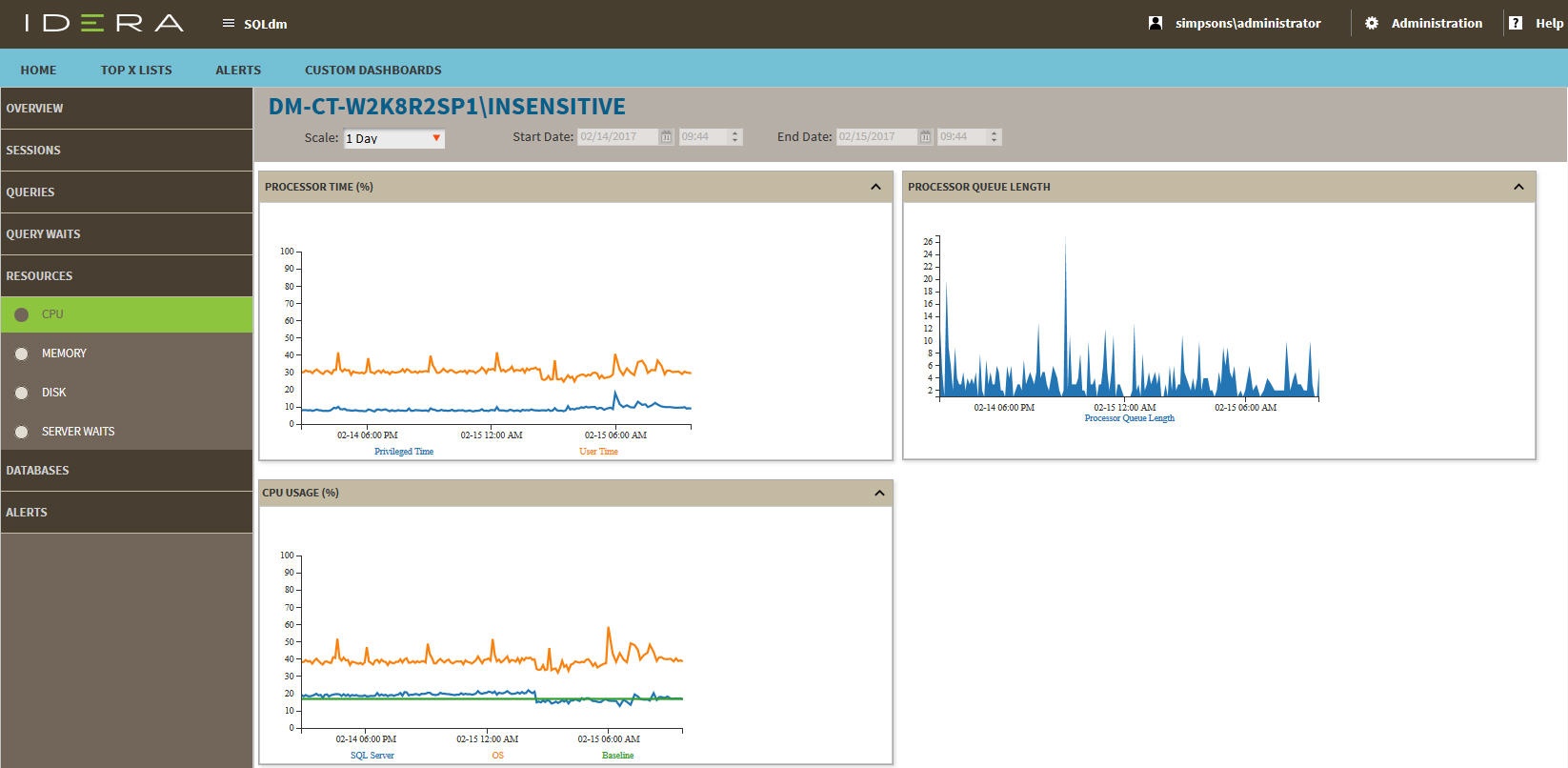Select the Server Waits resource option

coord(77,432)
